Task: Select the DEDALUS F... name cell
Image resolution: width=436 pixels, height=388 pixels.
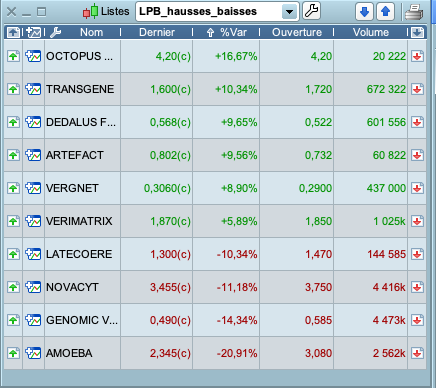Action: tap(82, 122)
